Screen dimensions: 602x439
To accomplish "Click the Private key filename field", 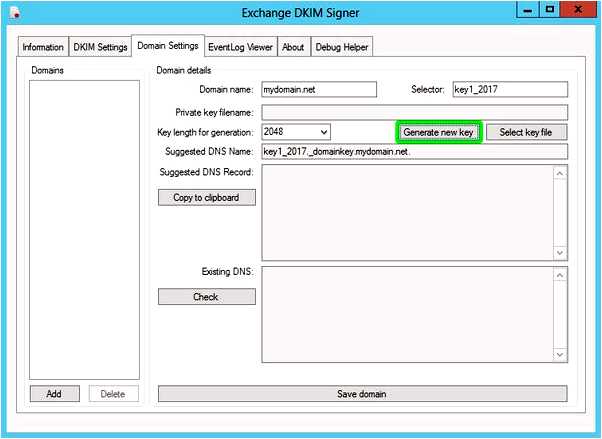I will [x=414, y=113].
